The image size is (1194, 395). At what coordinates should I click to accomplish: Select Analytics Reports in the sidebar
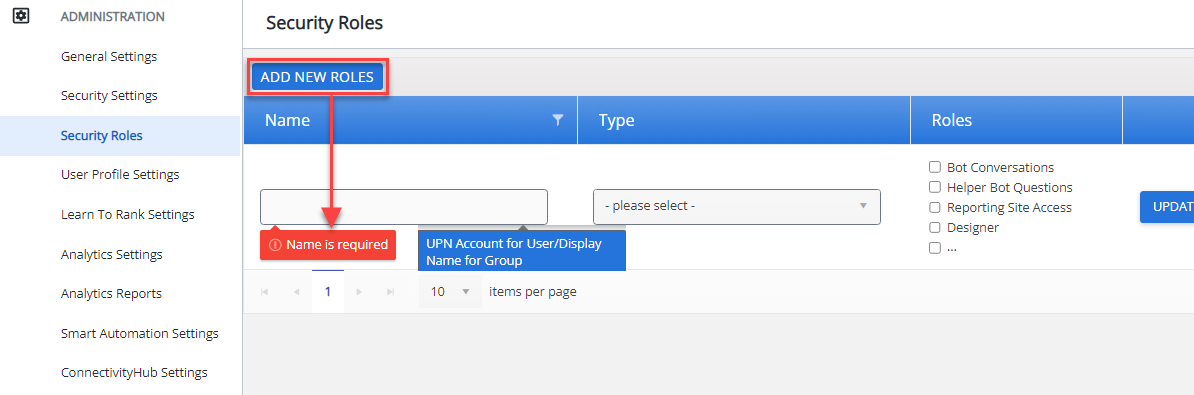[111, 293]
